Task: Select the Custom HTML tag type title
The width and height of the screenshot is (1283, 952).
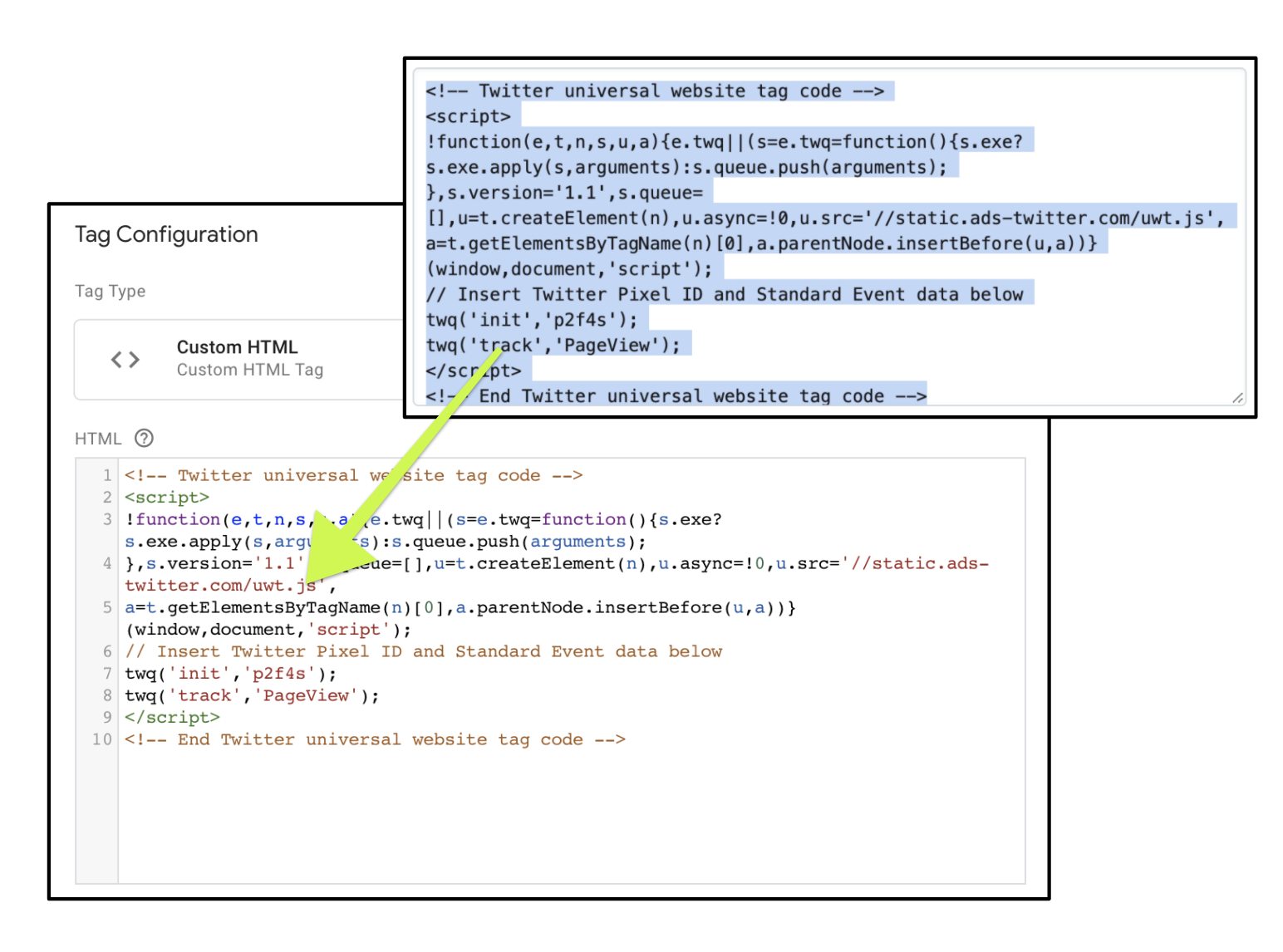Action: (237, 347)
